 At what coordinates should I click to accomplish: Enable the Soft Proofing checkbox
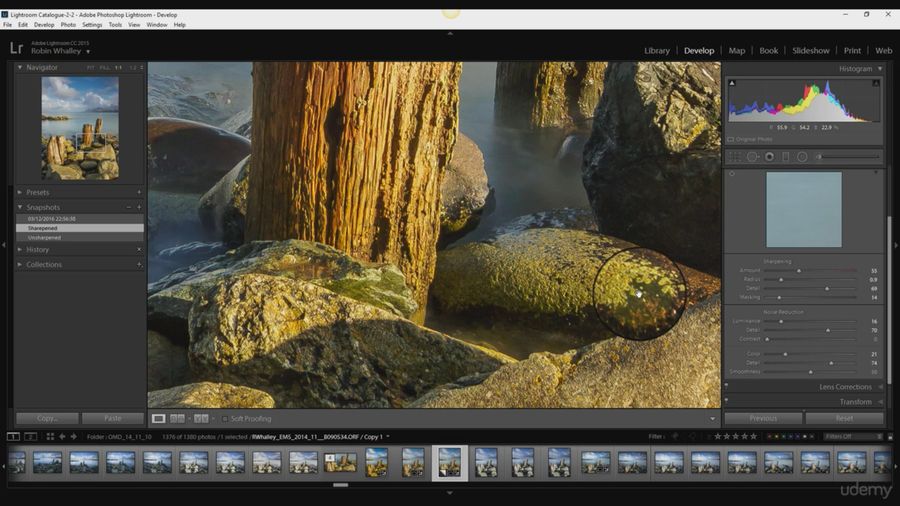pos(225,418)
